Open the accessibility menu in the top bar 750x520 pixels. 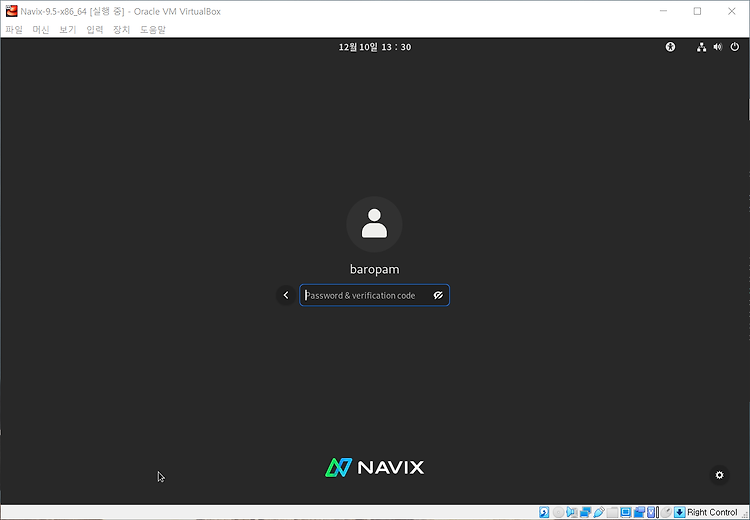click(x=670, y=47)
